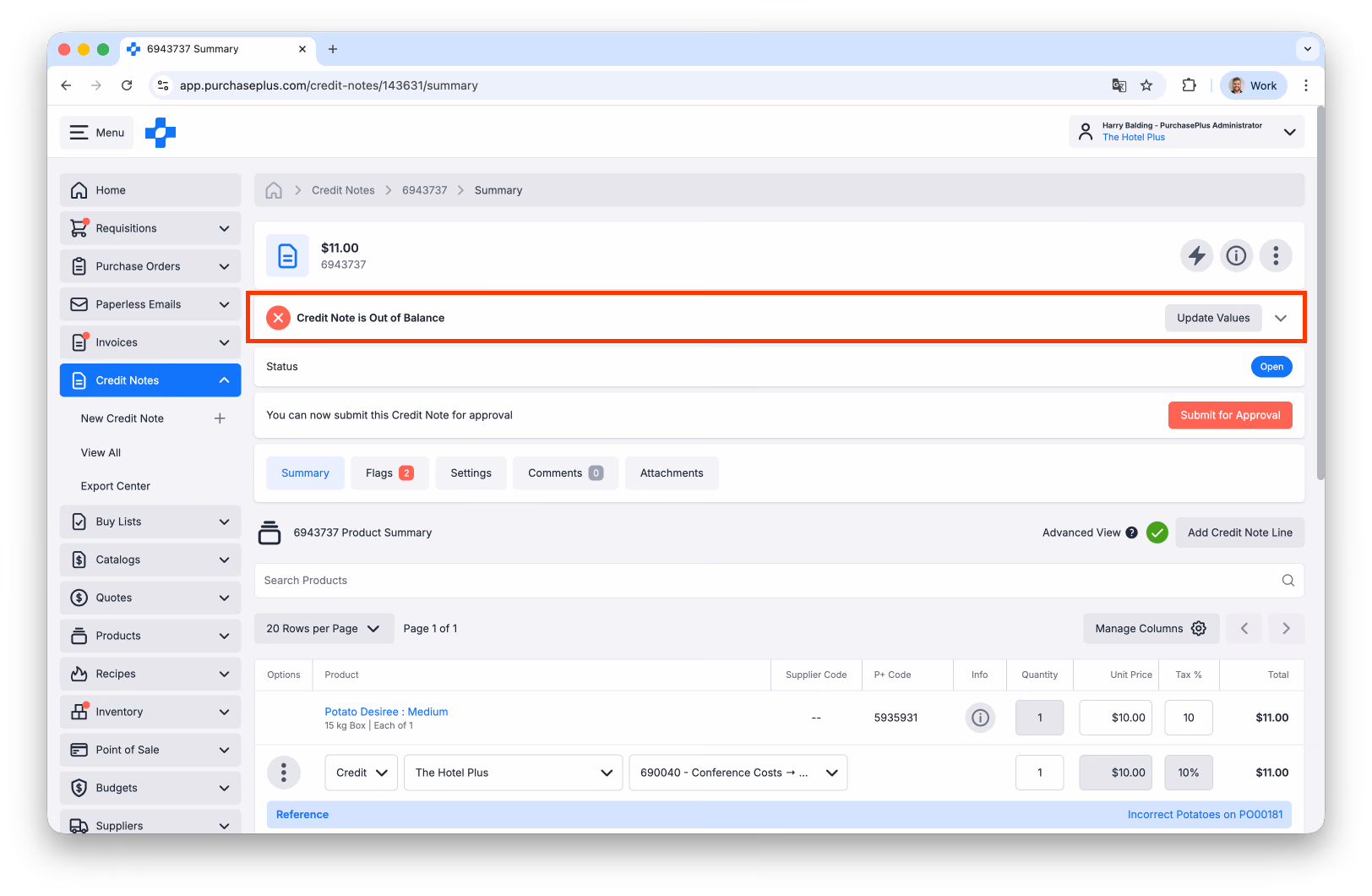Select View All under Credit Notes

101,452
